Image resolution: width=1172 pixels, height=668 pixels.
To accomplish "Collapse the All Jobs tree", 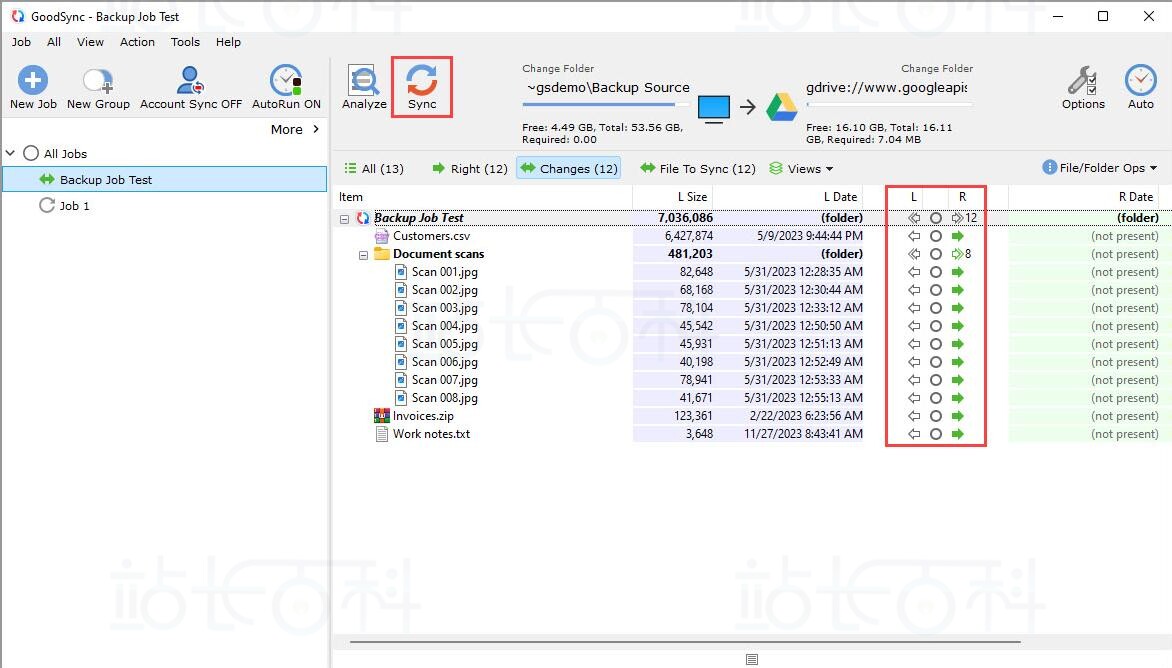I will [x=10, y=153].
